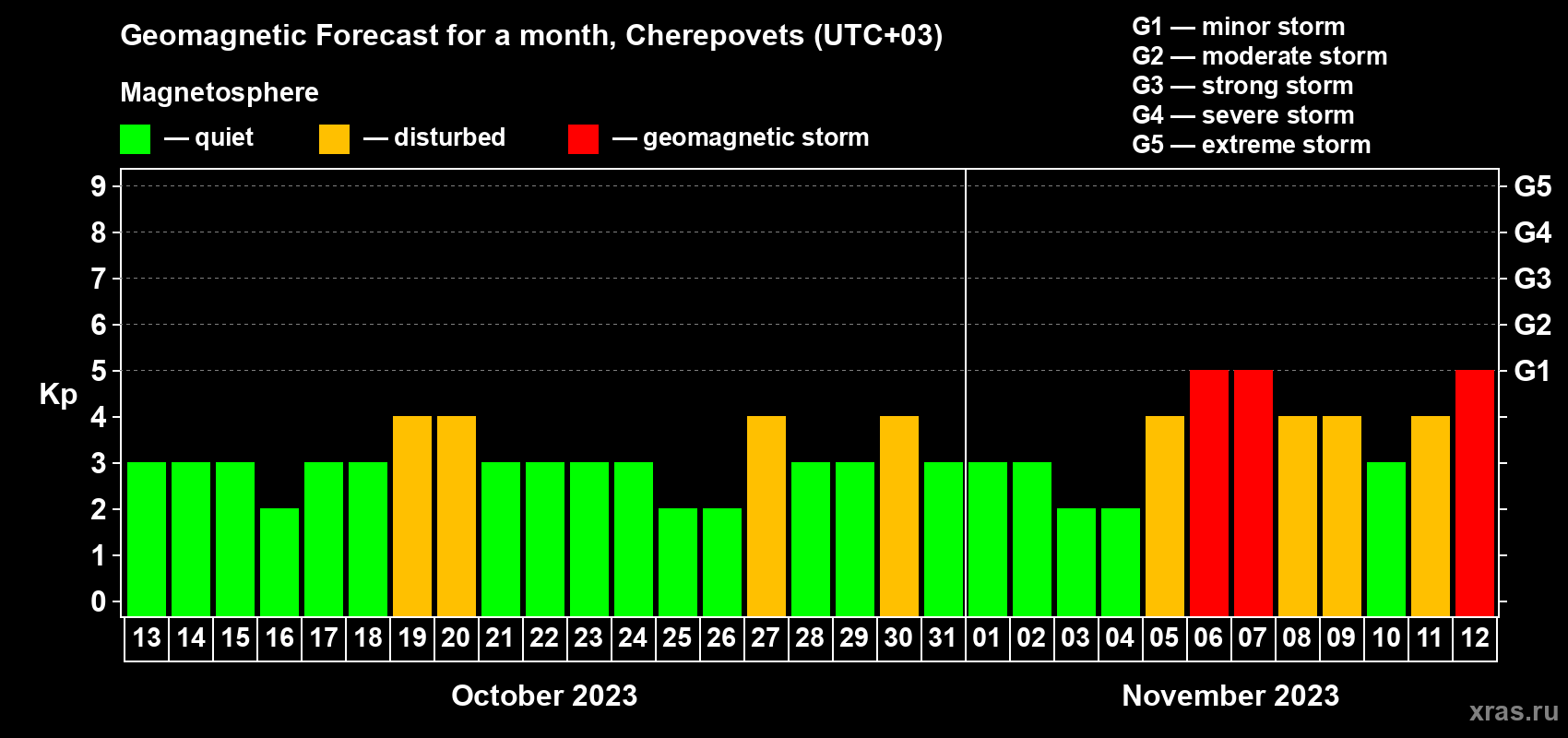Select the orange bar for October 27
The height and width of the screenshot is (738, 1568).
[x=766, y=516]
